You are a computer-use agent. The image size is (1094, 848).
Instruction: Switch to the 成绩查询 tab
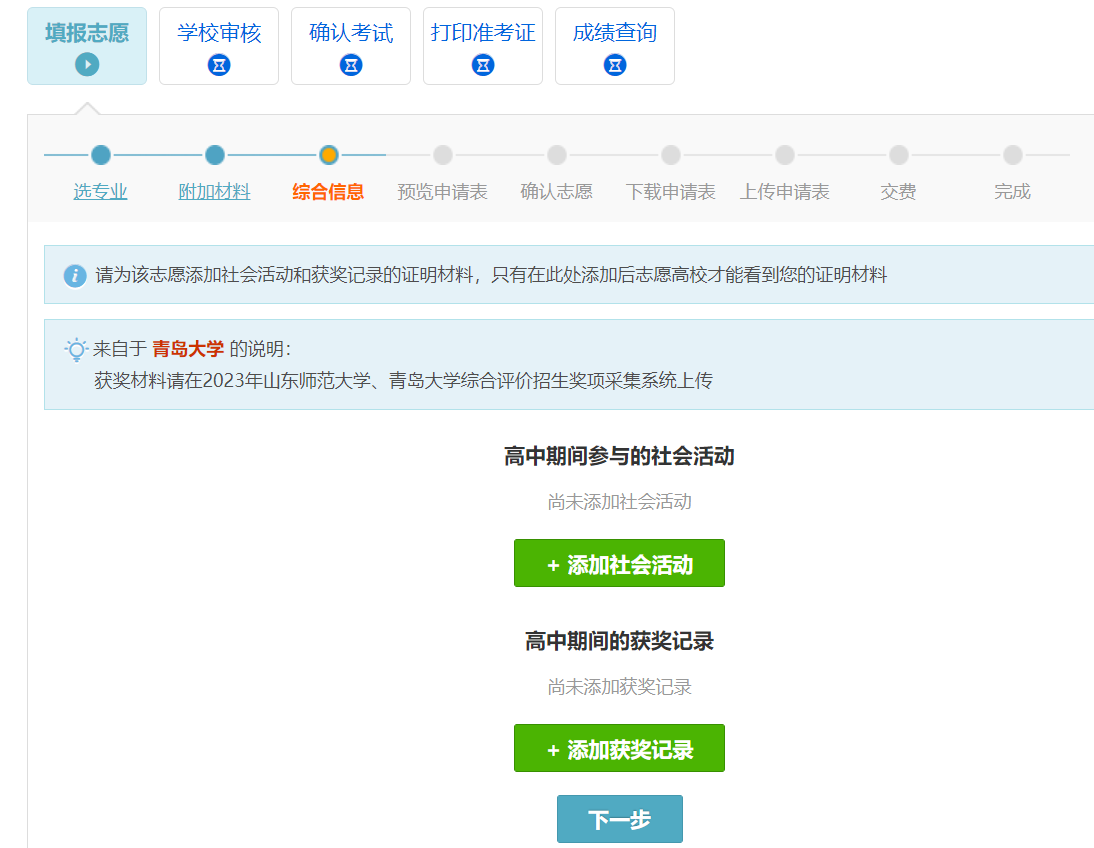[x=615, y=34]
